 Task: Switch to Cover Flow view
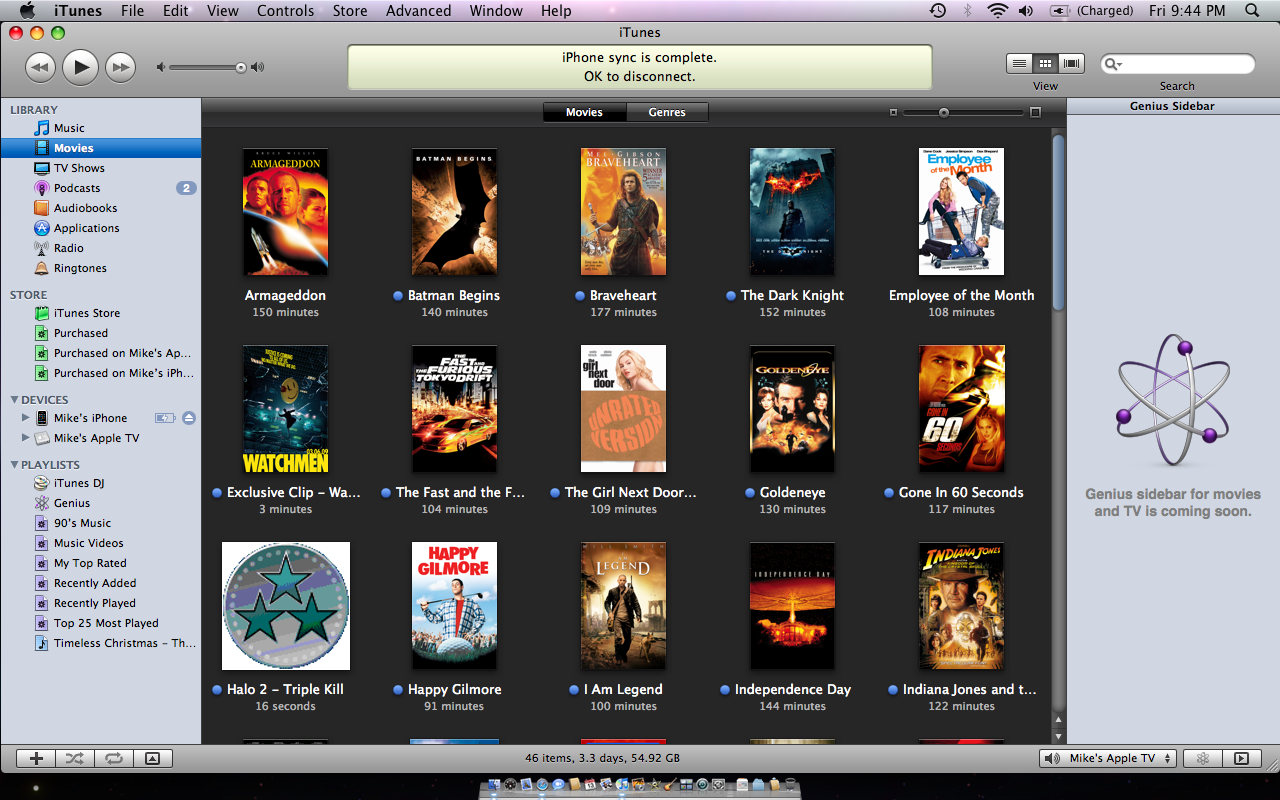[x=1072, y=63]
